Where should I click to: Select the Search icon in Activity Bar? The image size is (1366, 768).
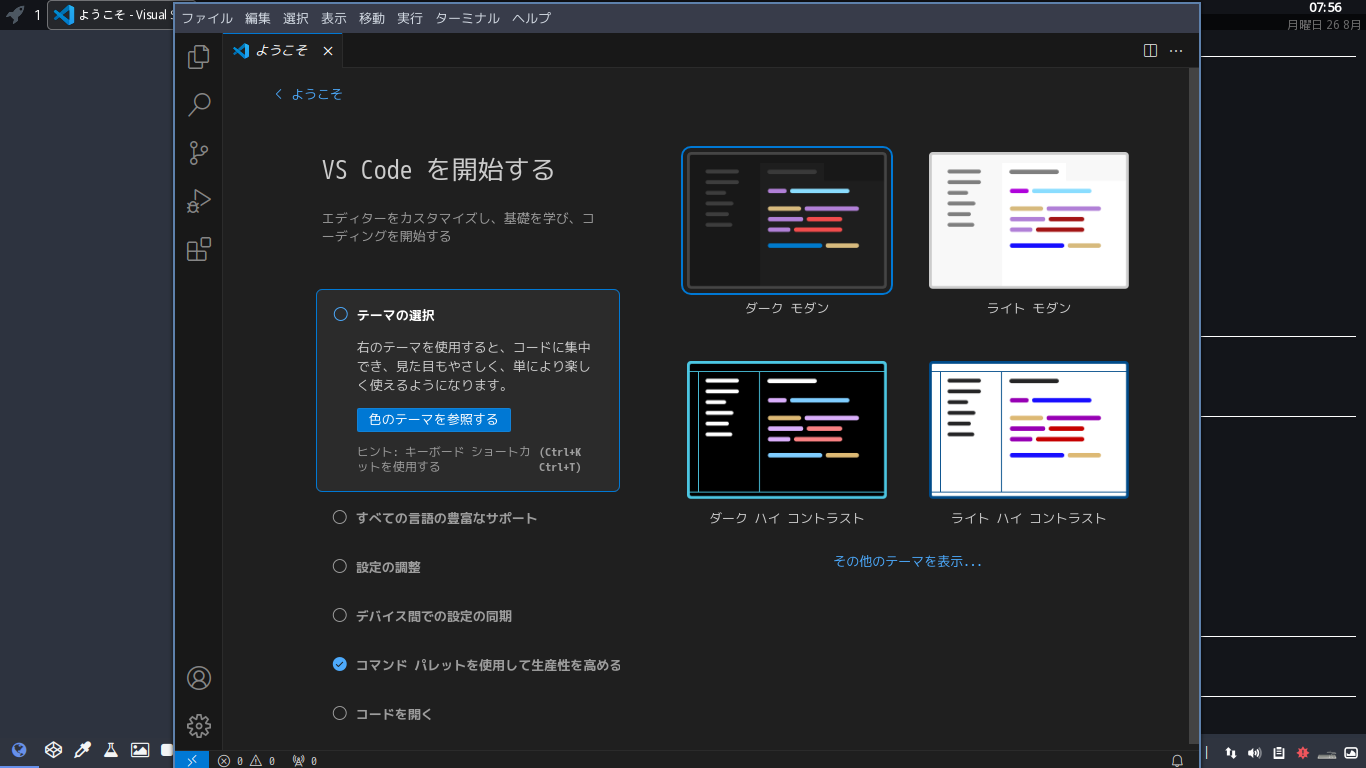pyautogui.click(x=197, y=105)
